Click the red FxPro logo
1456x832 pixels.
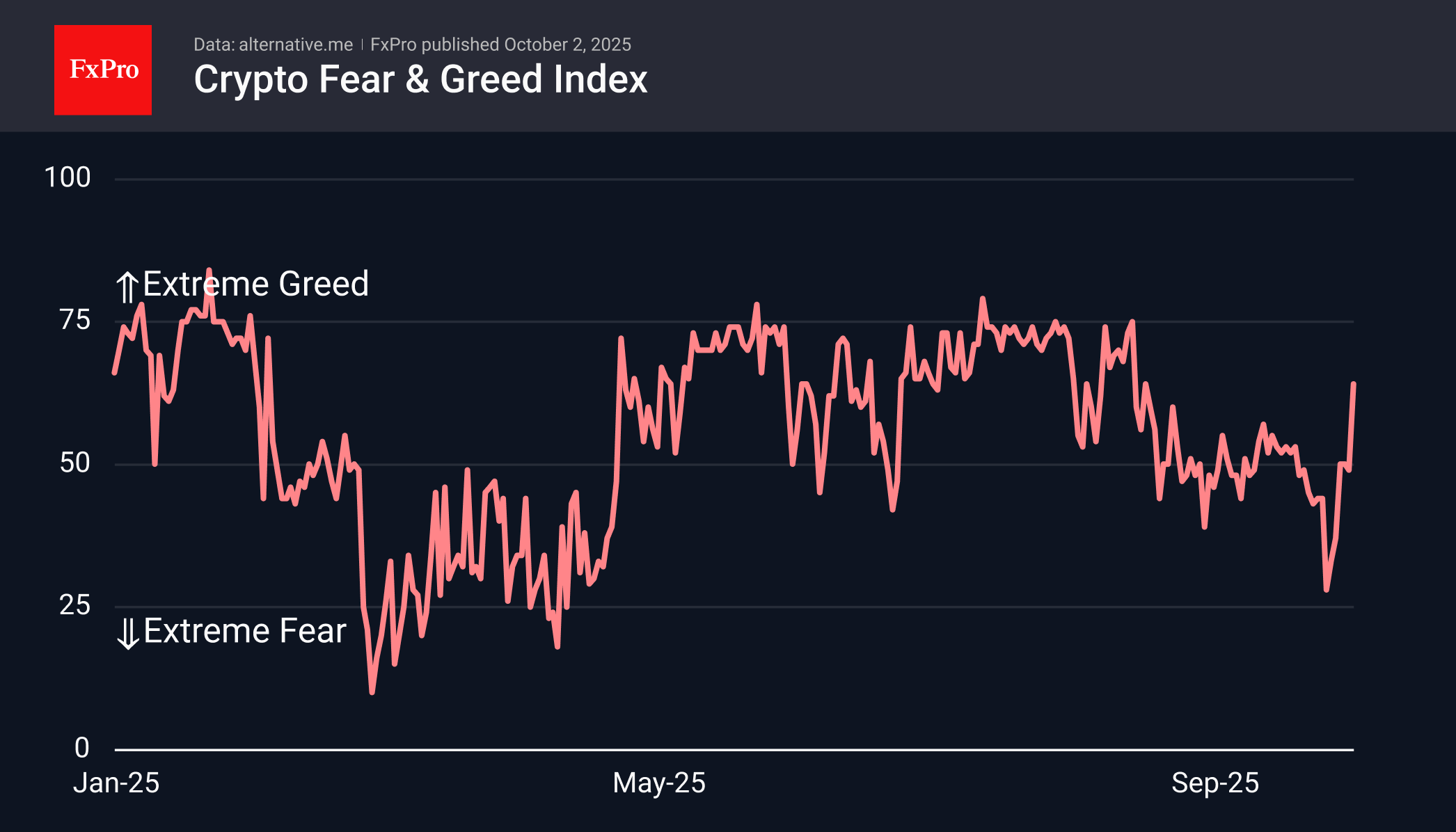pyautogui.click(x=103, y=70)
